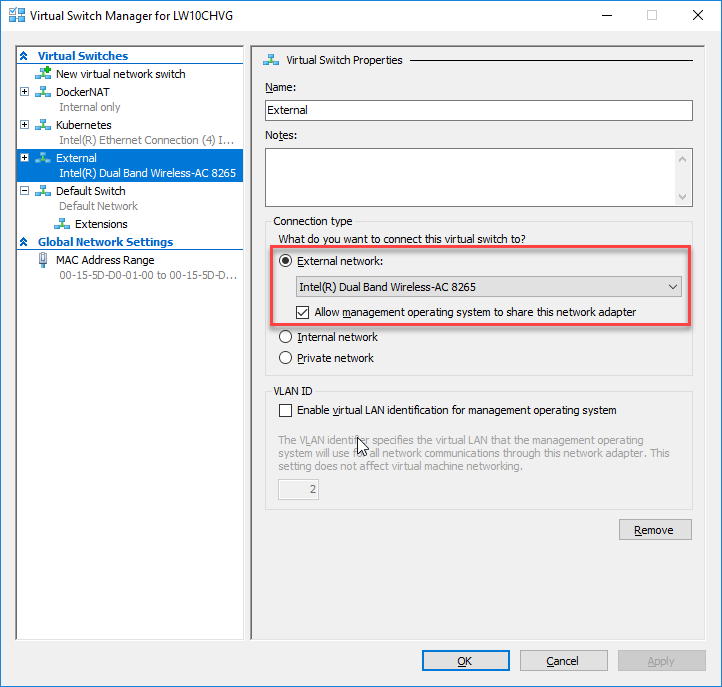722x687 pixels.
Task: Click the '00-15-5D-D0-01-00' MAC range text
Action: tap(147, 275)
